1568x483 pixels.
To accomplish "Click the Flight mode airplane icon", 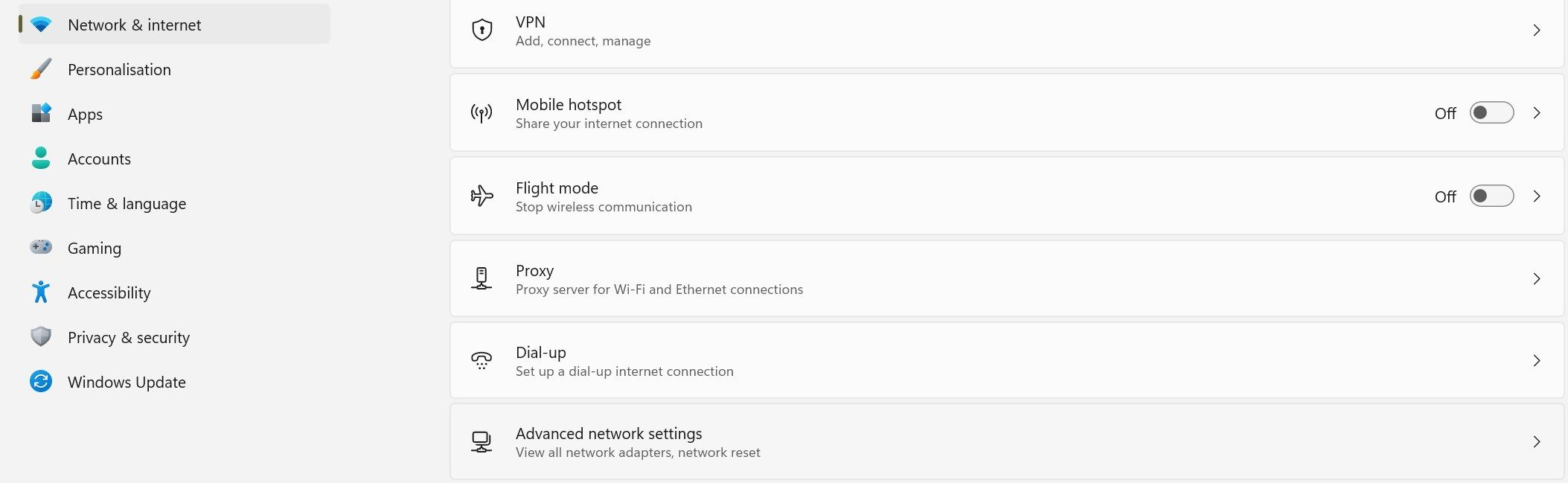I will pyautogui.click(x=481, y=196).
